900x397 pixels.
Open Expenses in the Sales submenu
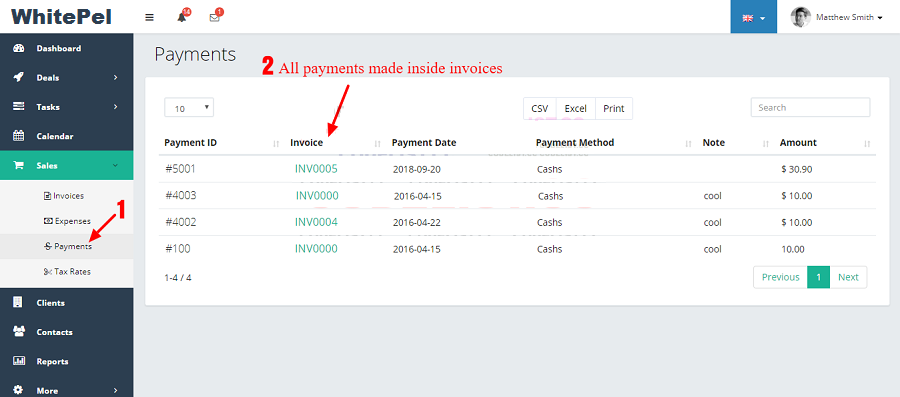(x=67, y=221)
